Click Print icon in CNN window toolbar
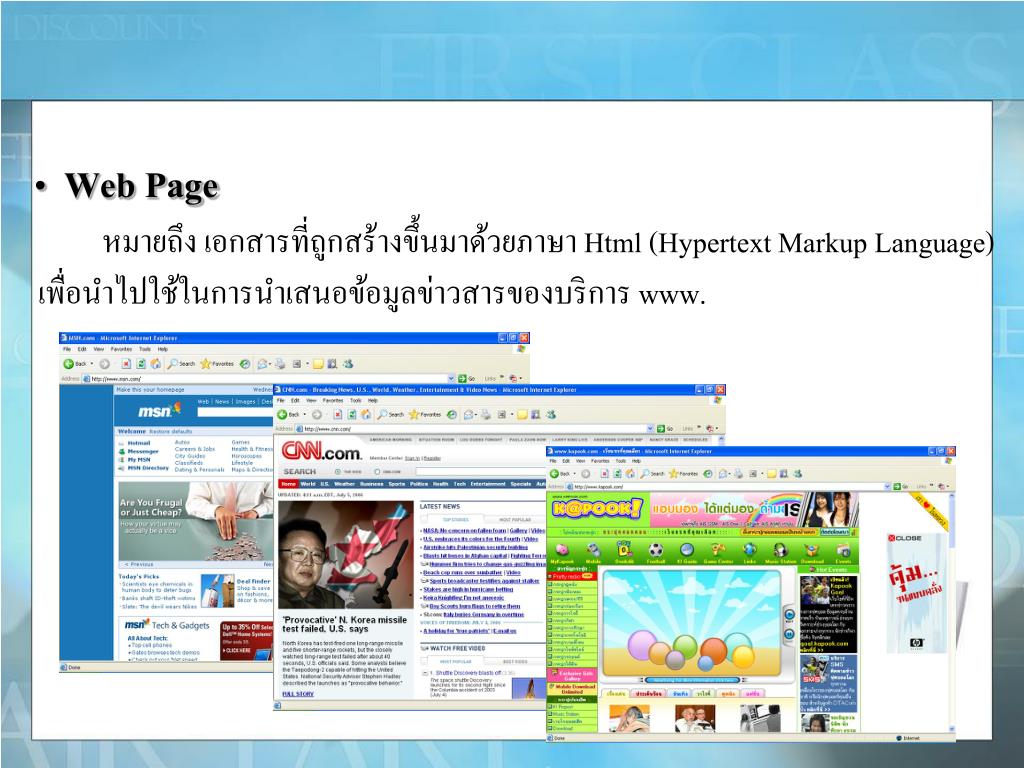This screenshot has width=1024, height=768. click(486, 415)
